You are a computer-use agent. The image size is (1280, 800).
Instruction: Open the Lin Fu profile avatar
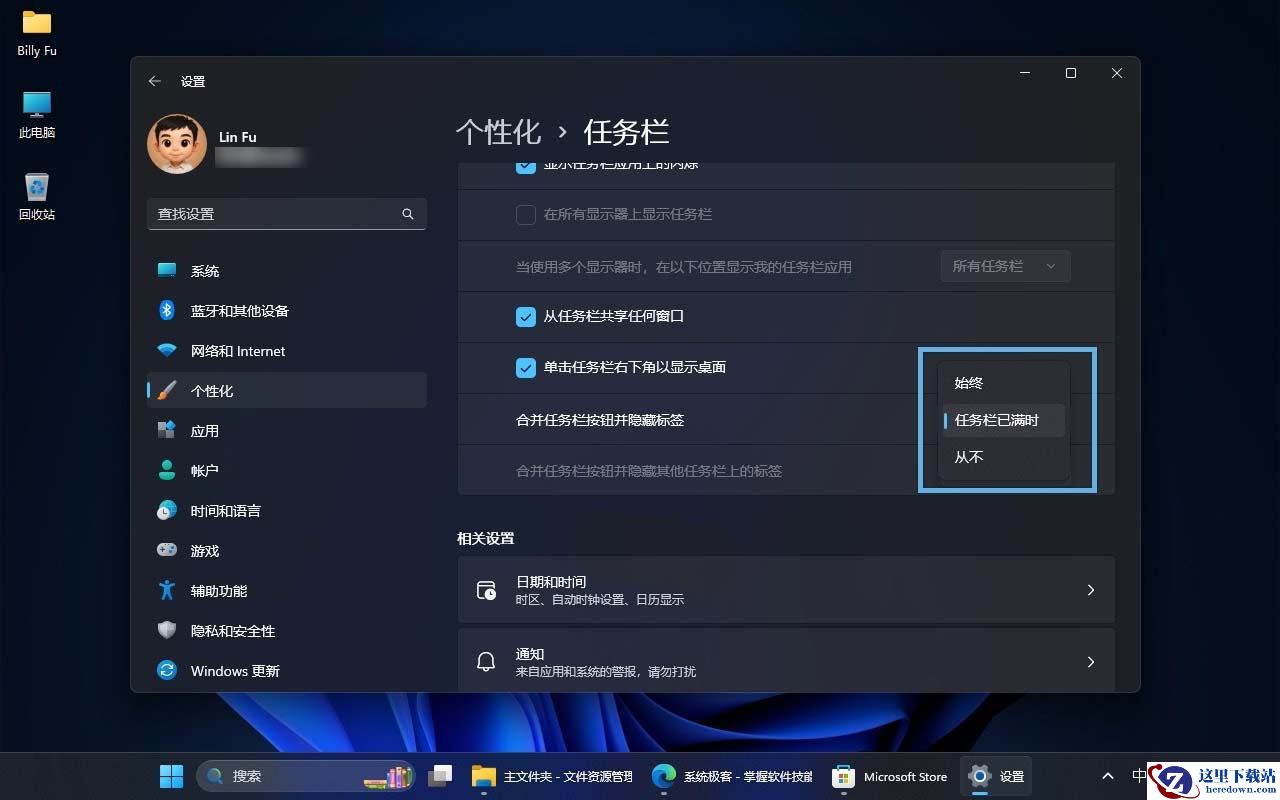tap(177, 144)
